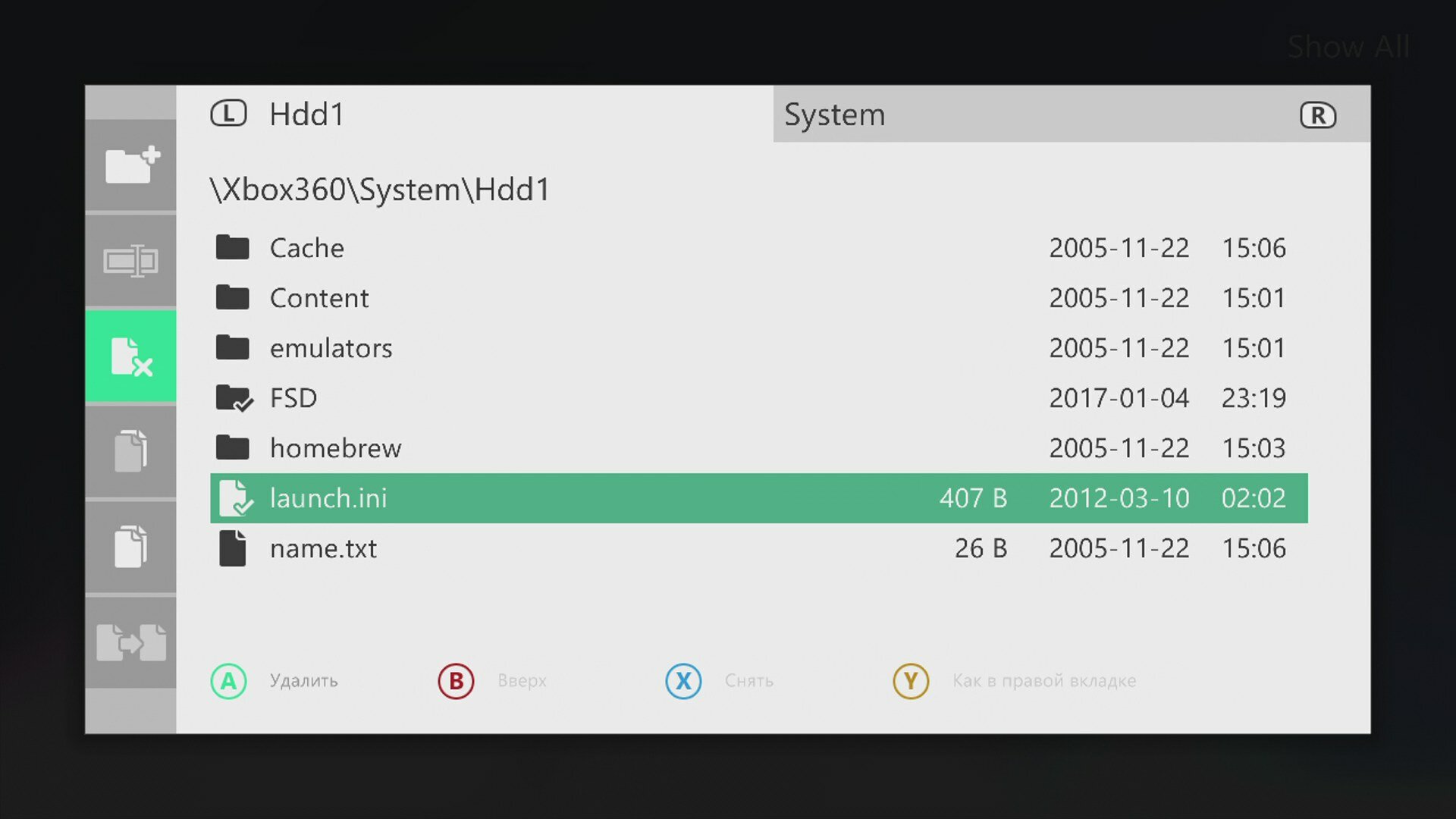The width and height of the screenshot is (1456, 819).
Task: Select the rename sidebar icon
Action: coord(131,260)
